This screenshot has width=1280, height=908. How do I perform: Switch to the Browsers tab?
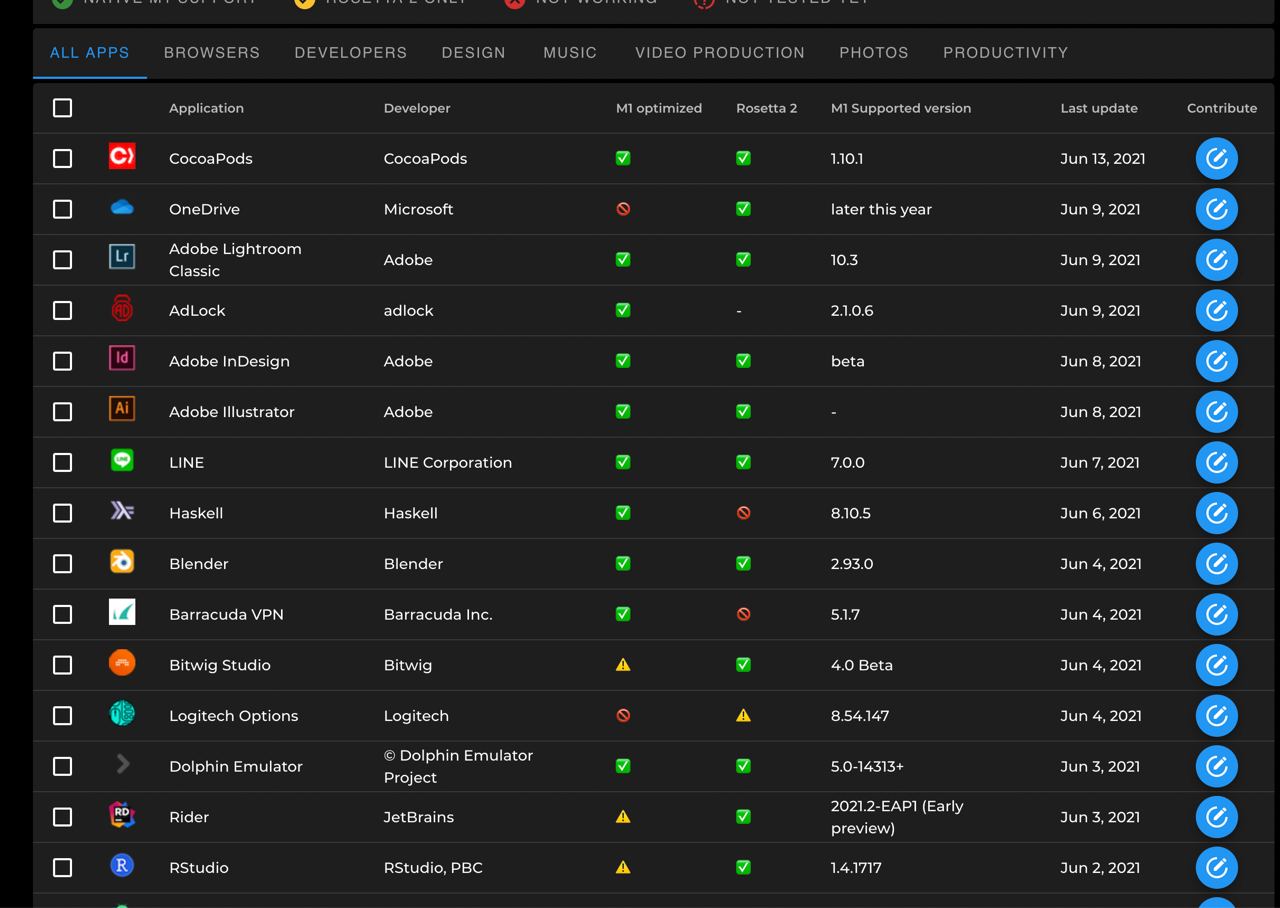(x=212, y=52)
